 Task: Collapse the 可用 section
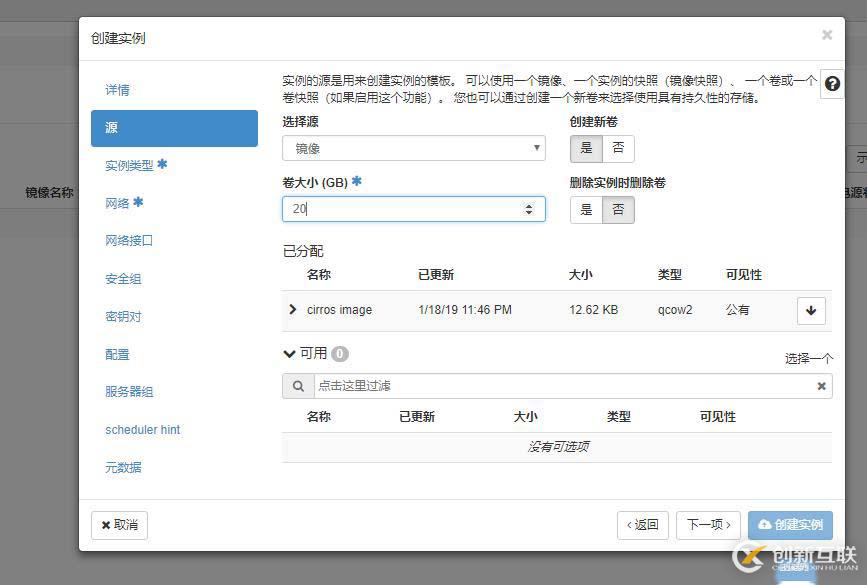pyautogui.click(x=290, y=353)
